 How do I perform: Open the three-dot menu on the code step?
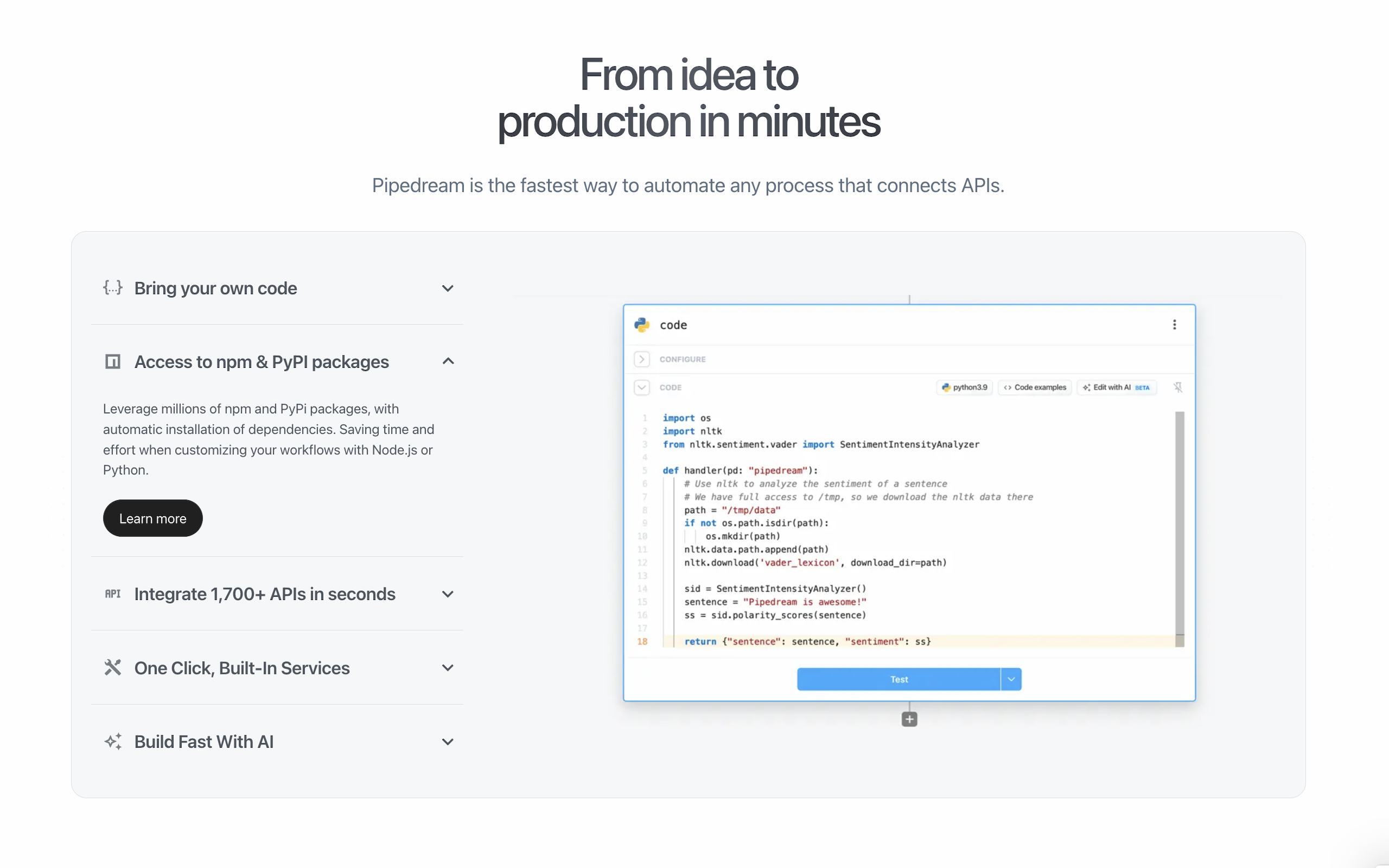pos(1174,324)
